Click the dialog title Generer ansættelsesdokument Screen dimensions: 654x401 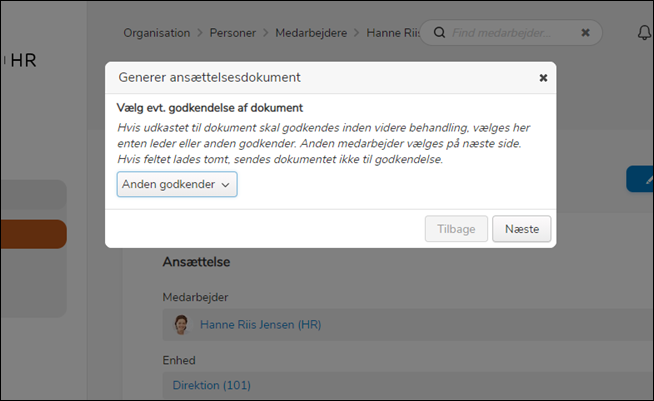coord(210,77)
